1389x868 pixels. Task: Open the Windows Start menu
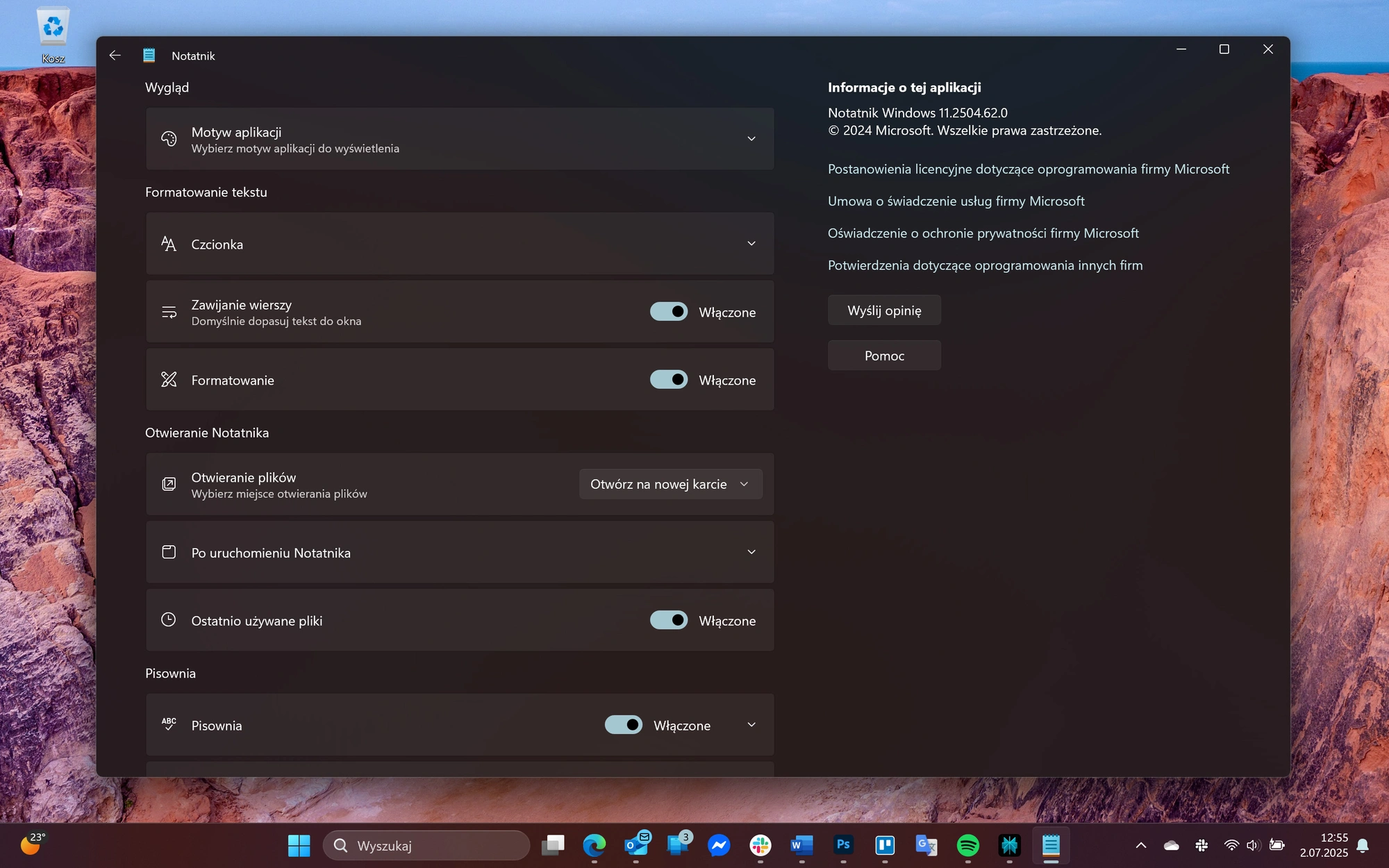point(299,845)
